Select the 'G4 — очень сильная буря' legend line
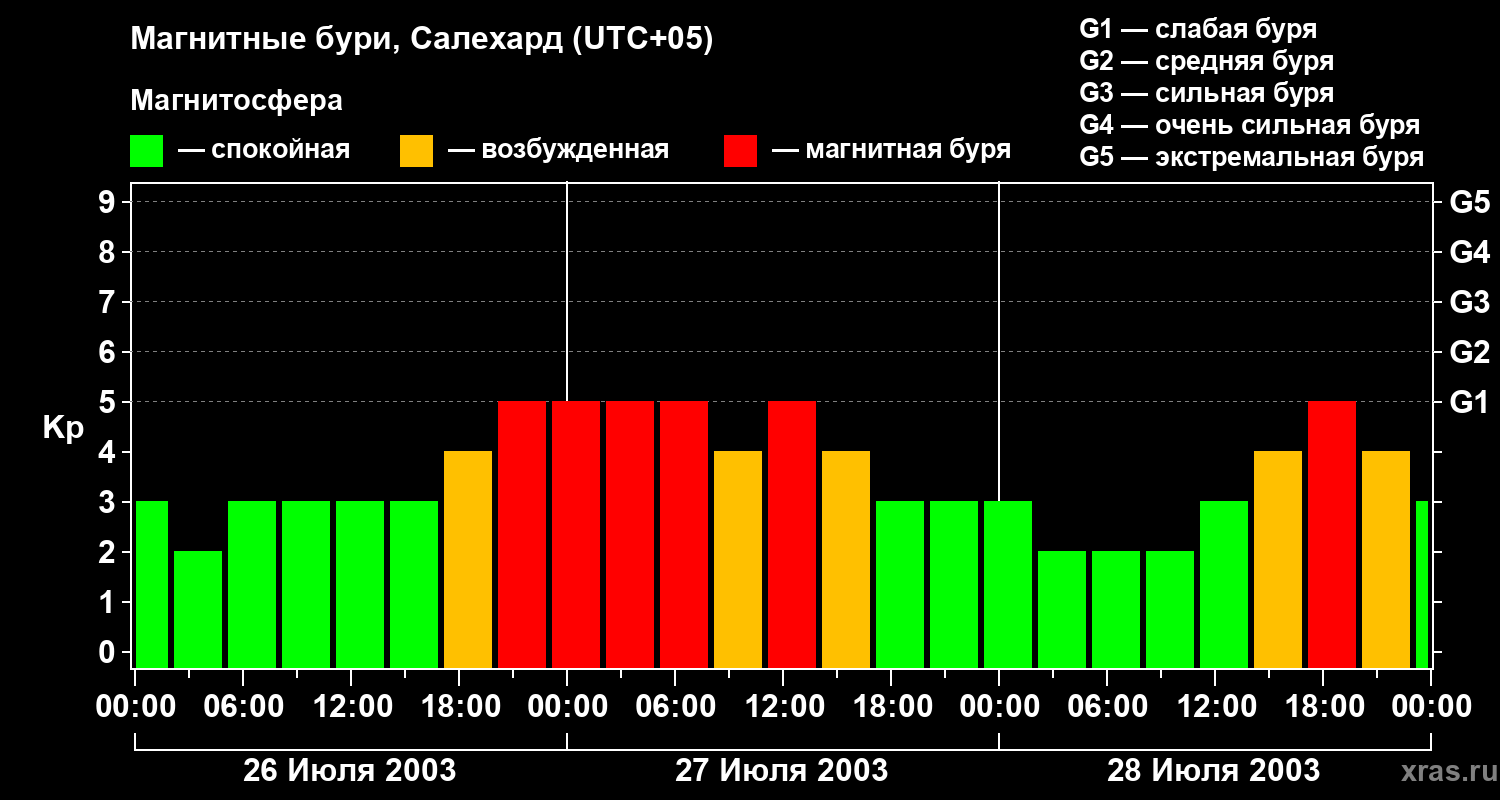1500x800 pixels. click(1250, 125)
